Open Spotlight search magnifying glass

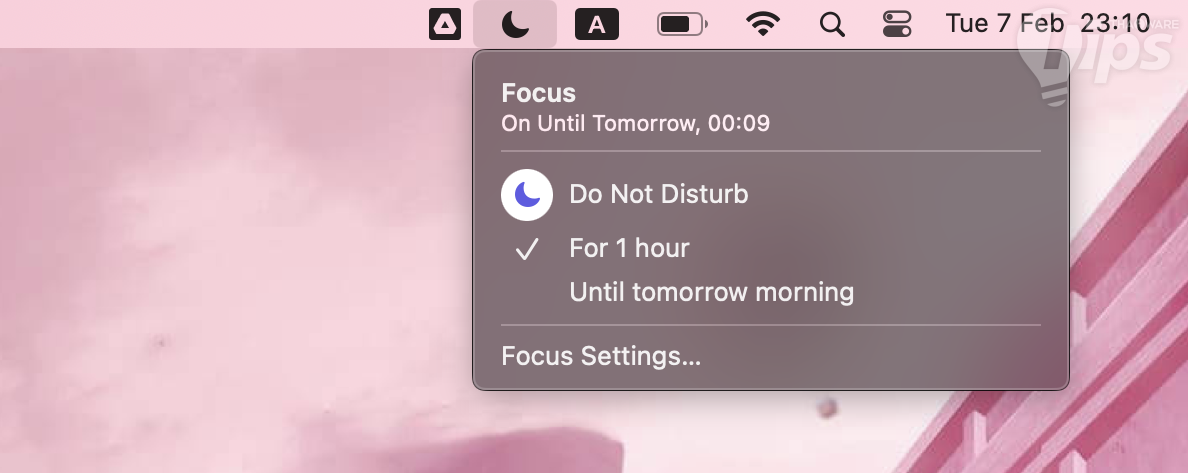point(832,24)
